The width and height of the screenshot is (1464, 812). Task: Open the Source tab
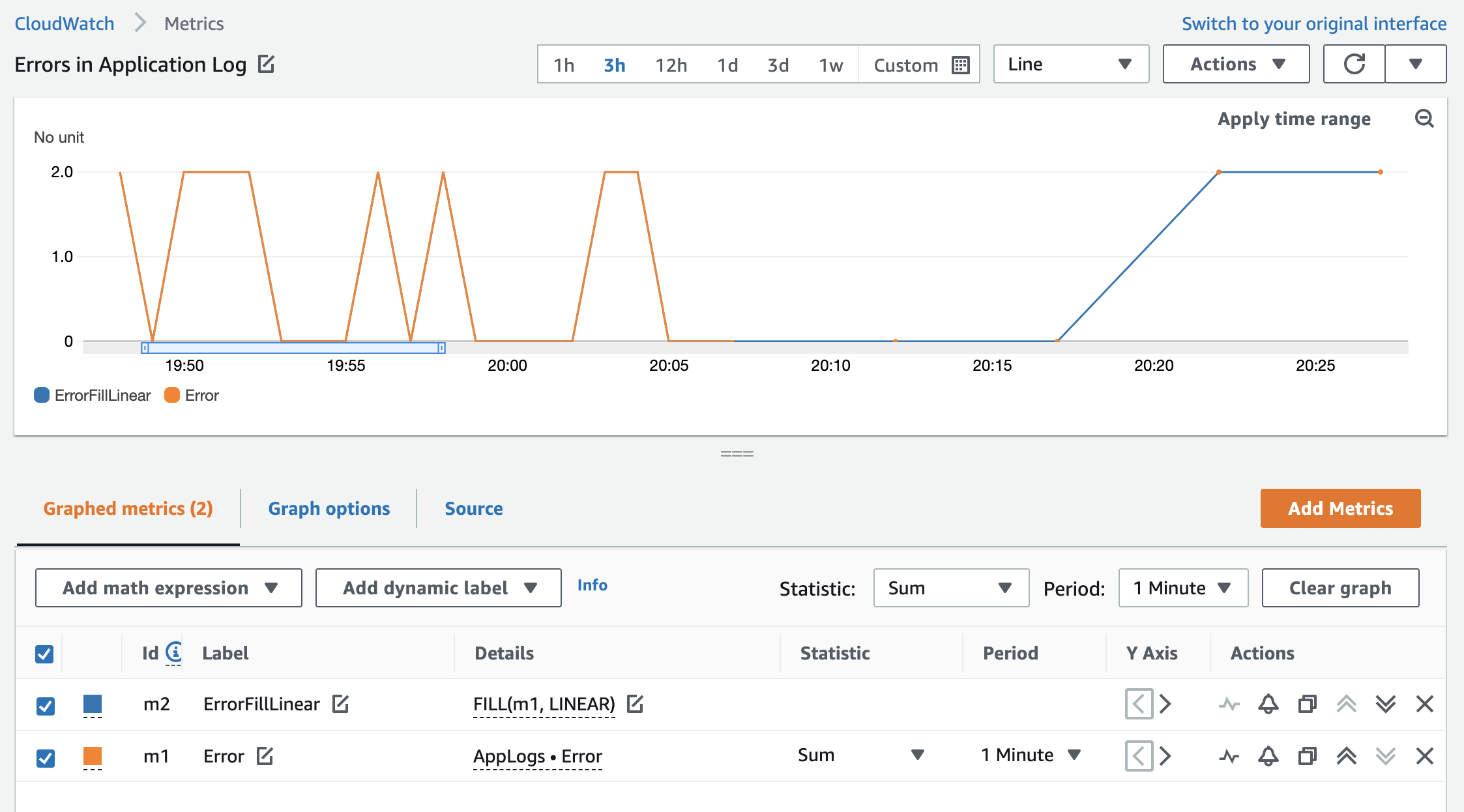(473, 508)
